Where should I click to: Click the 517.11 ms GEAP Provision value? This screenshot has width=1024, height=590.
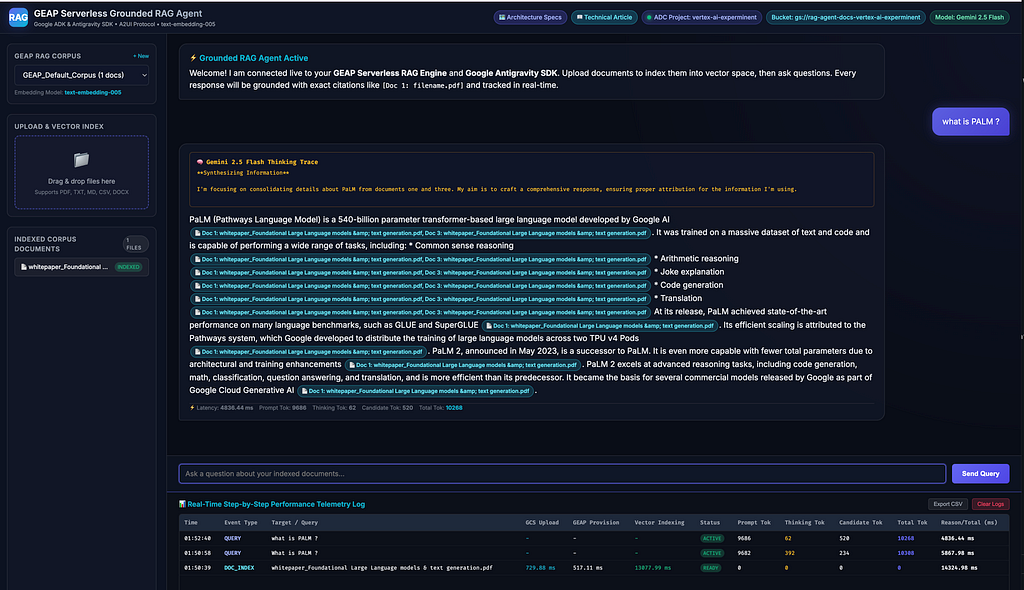pos(587,568)
